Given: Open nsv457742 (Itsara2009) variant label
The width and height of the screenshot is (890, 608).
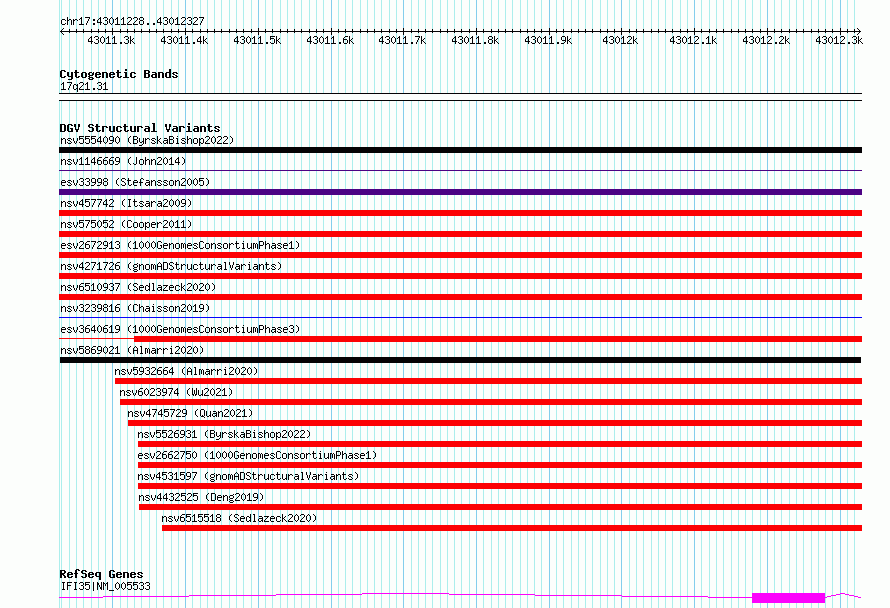Looking at the screenshot, I should pos(126,203).
